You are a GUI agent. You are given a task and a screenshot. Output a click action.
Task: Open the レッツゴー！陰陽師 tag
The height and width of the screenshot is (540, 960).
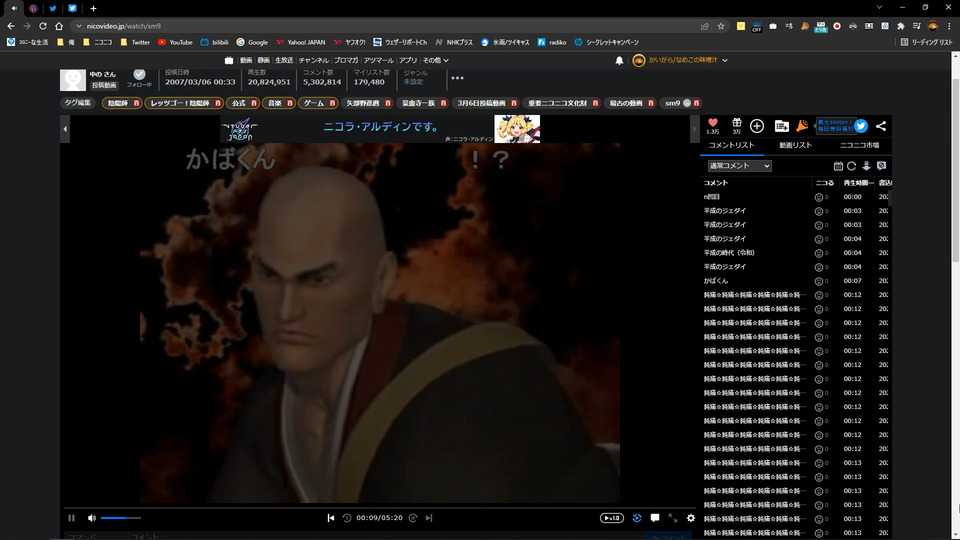(180, 103)
